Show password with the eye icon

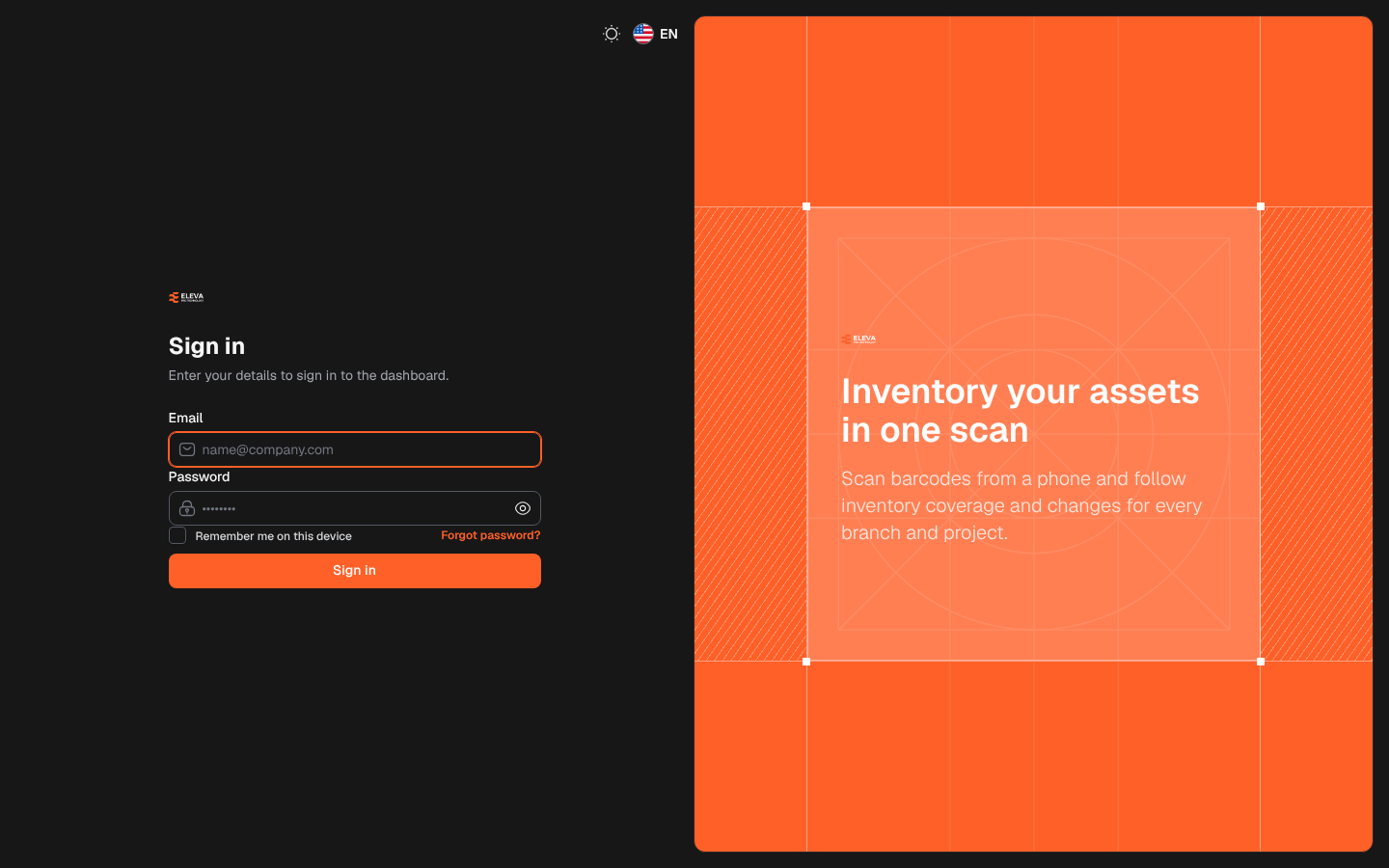pyautogui.click(x=523, y=508)
